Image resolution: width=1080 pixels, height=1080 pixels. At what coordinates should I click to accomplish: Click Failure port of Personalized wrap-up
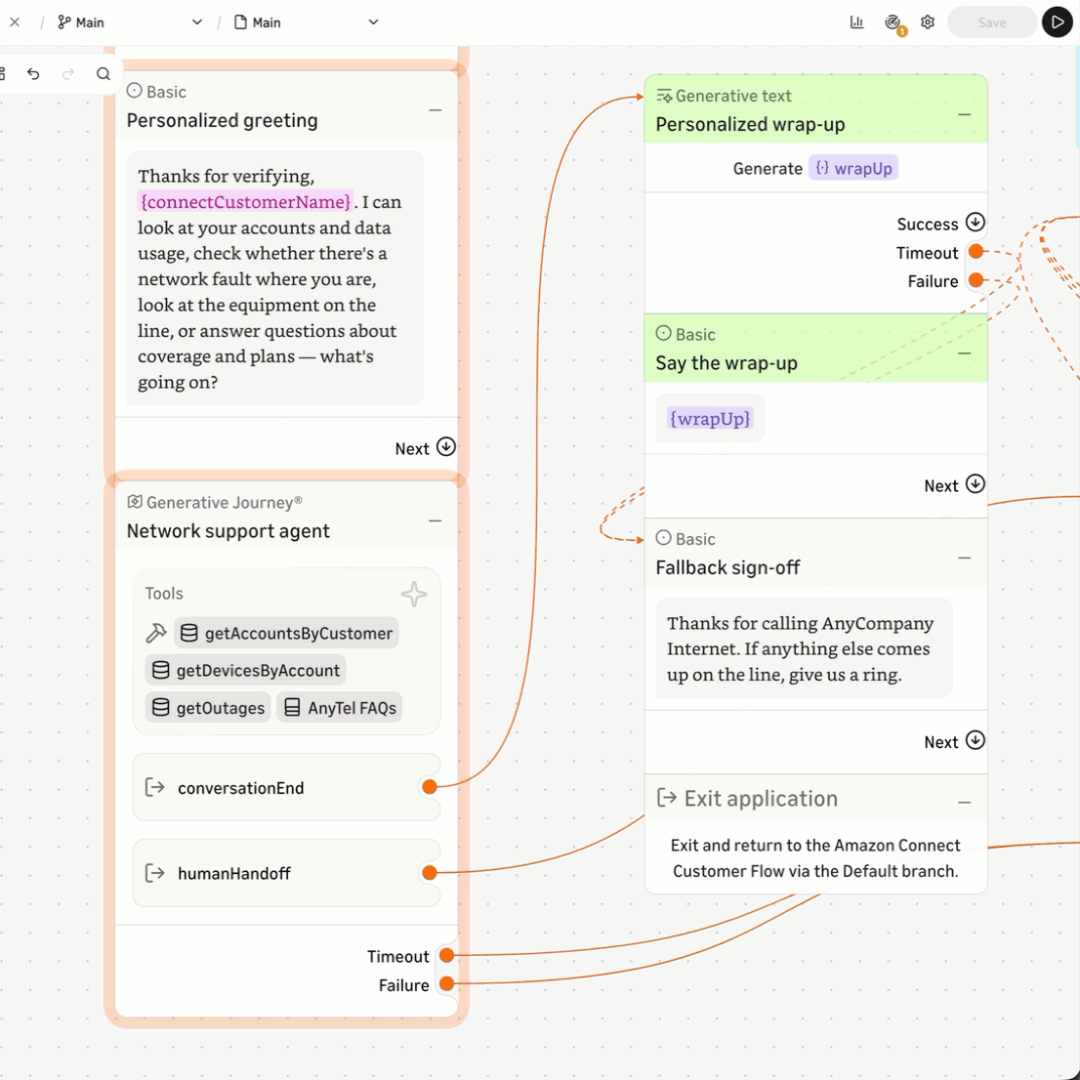tap(976, 280)
